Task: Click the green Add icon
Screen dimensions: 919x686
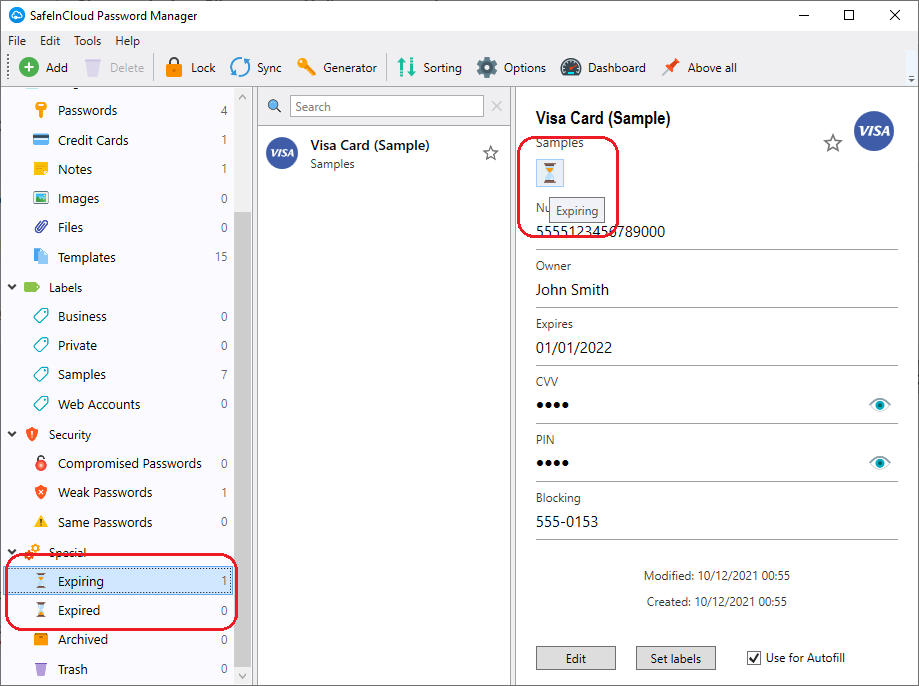Action: click(29, 67)
